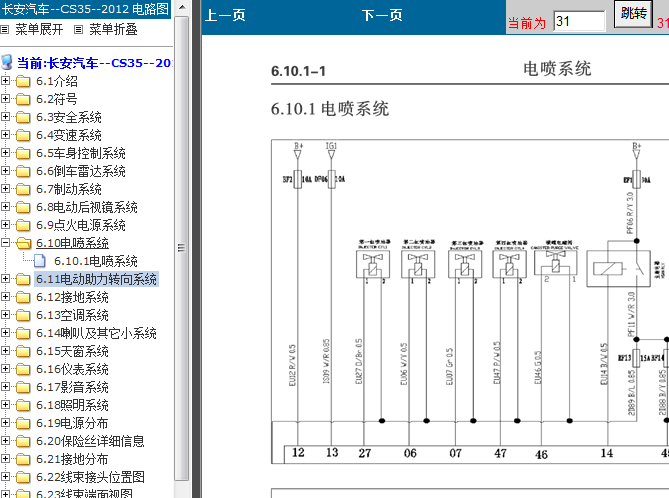Select 6.22线束接头位置图 tree entry
669x498 pixels.
(x=90, y=477)
